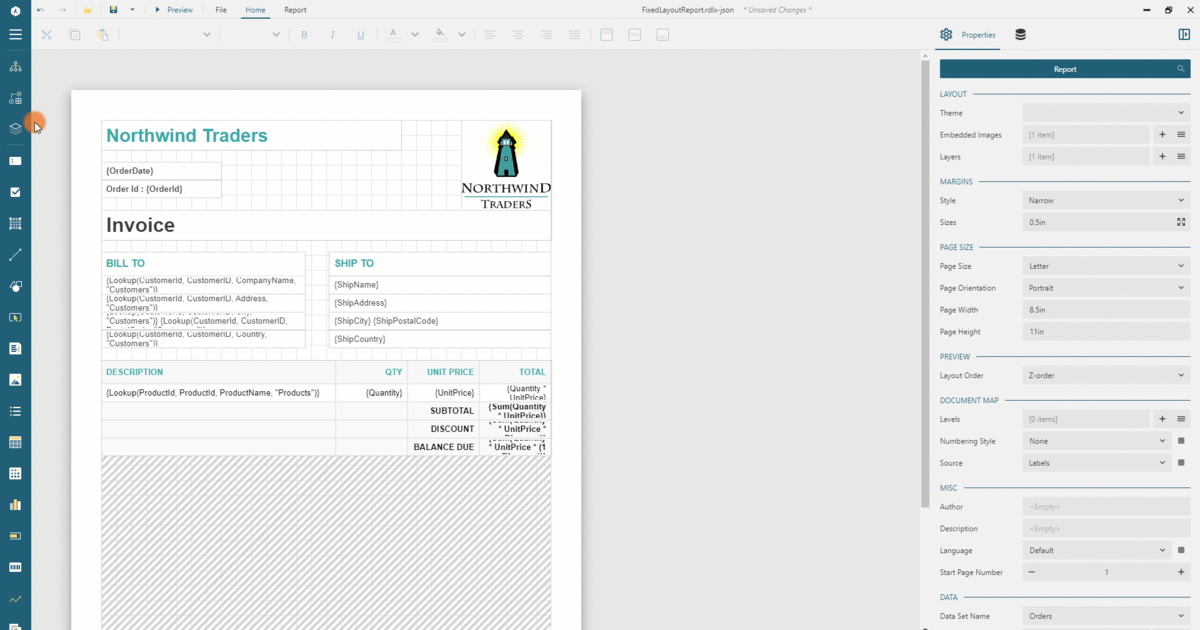Toggle expression mode square for Numbering Style

pos(1181,441)
